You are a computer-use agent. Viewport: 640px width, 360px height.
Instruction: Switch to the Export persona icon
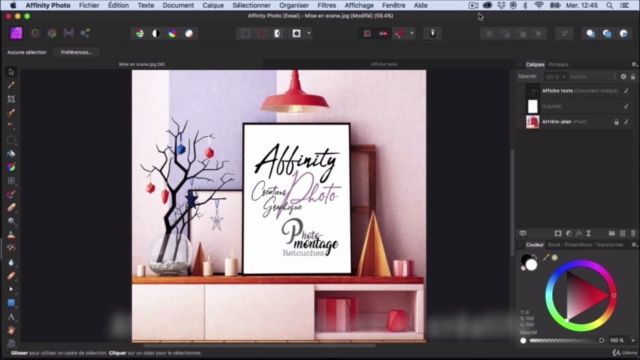[85, 33]
